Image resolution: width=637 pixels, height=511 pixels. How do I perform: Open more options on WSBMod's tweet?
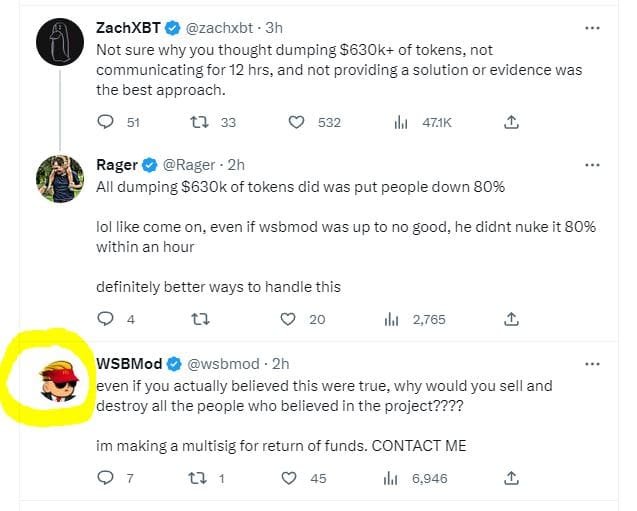pyautogui.click(x=593, y=363)
